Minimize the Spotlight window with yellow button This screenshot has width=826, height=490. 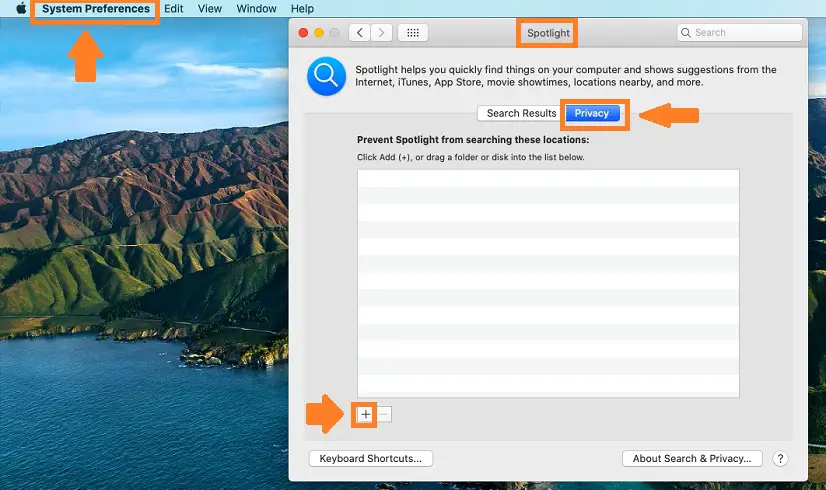pos(319,33)
